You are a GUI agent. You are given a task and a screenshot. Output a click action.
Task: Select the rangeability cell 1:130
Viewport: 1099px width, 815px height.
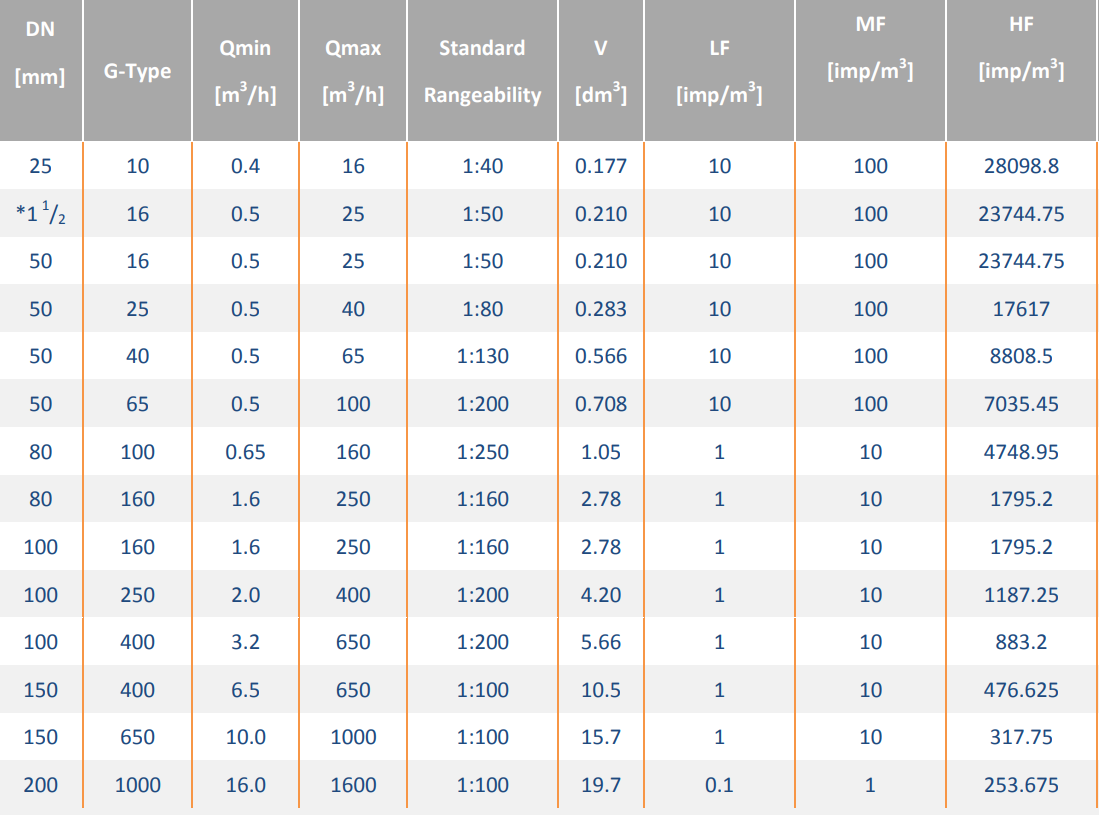click(482, 357)
